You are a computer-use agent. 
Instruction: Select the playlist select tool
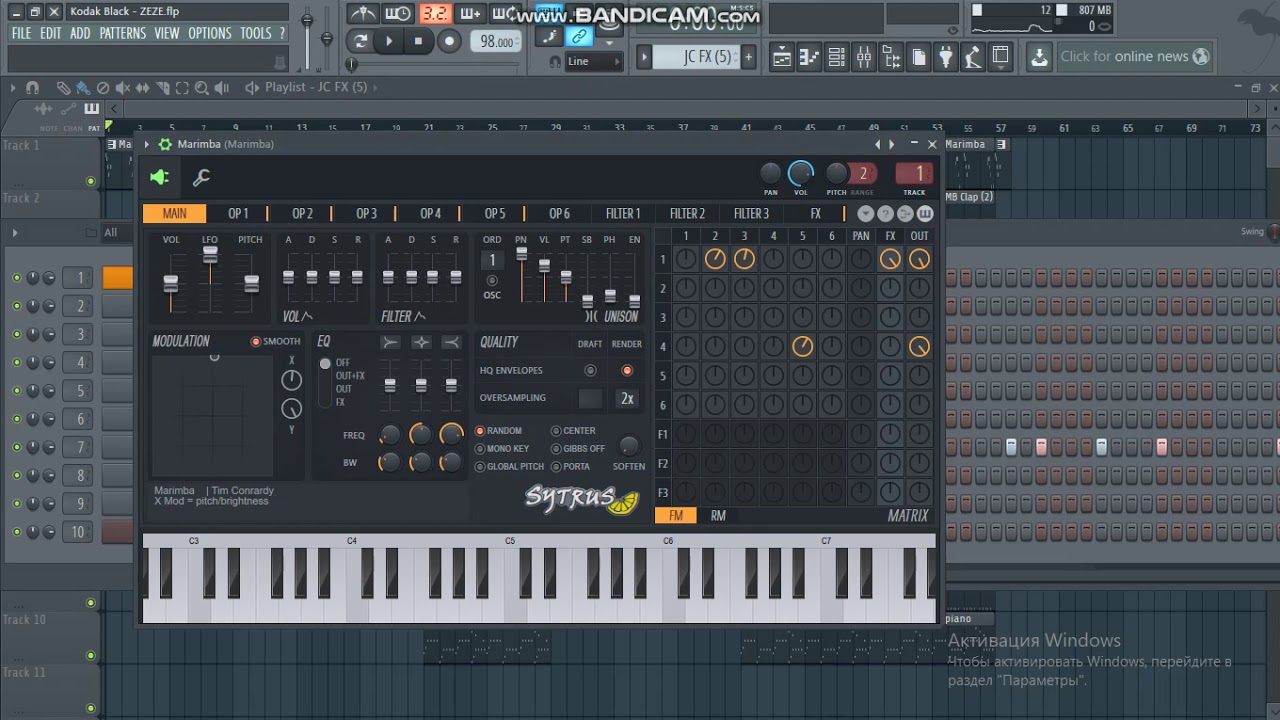(181, 88)
